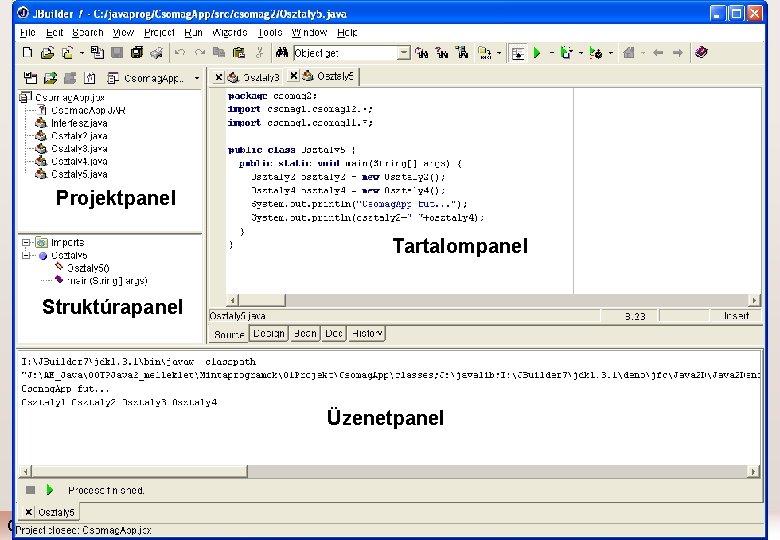Click the green Rerun arrow in the message pane
780x540 pixels.
coord(50,490)
